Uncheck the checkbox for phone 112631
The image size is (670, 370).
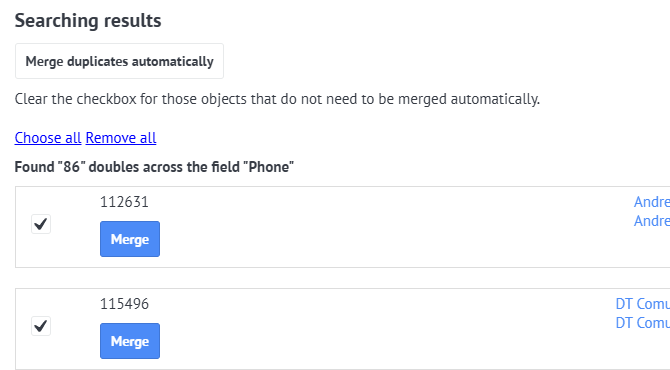pos(41,224)
